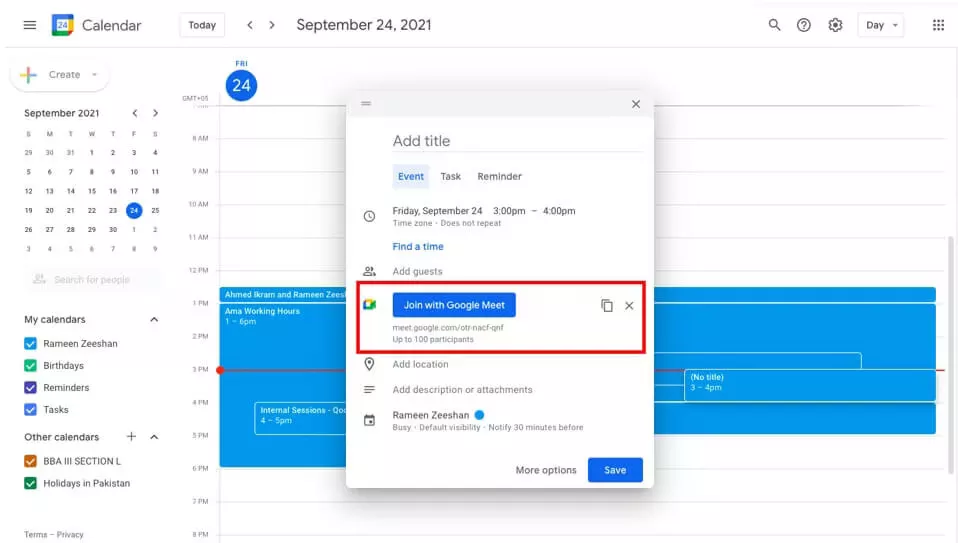The height and width of the screenshot is (543, 958).
Task: Open the Google apps grid
Action: [938, 25]
